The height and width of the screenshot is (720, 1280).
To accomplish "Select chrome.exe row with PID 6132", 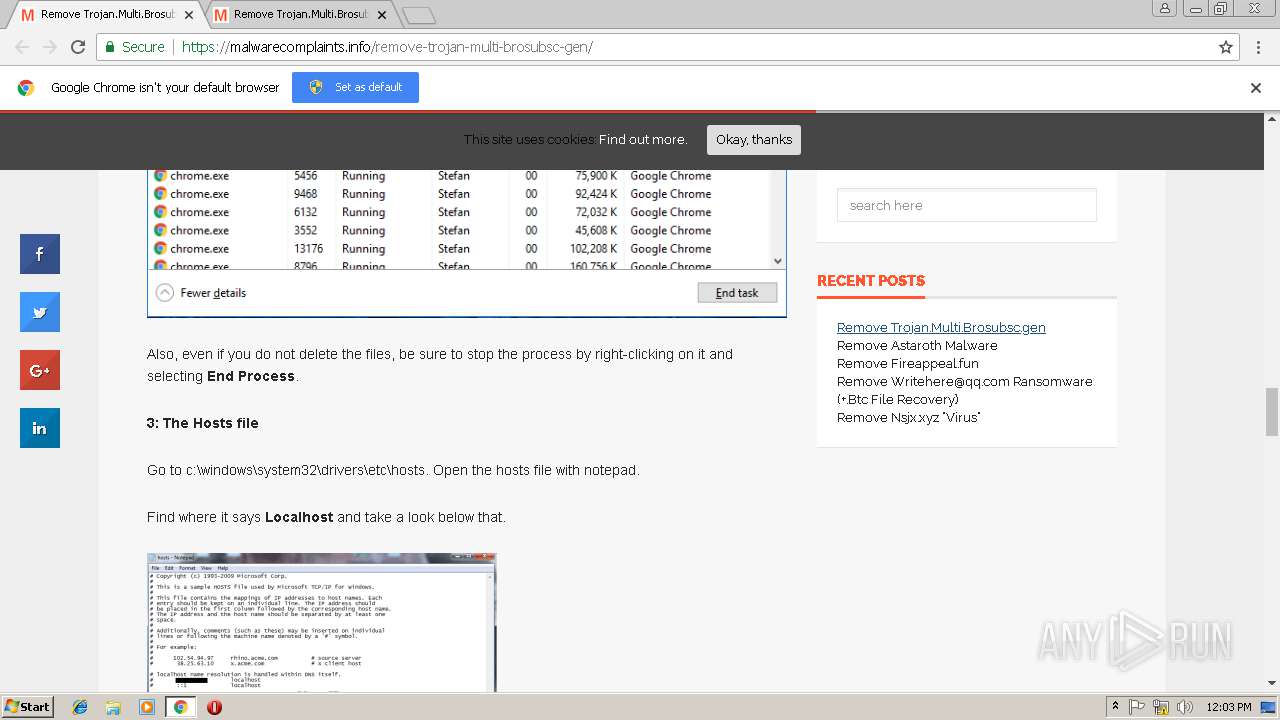I will coord(459,212).
